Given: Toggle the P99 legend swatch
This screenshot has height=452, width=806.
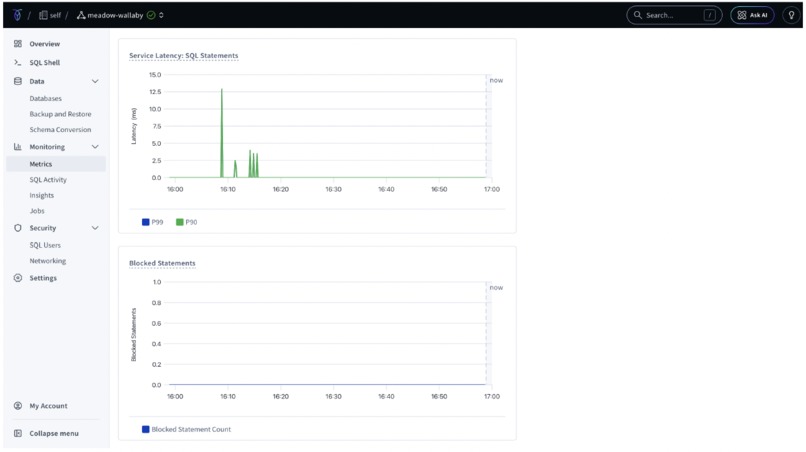Looking at the screenshot, I should [145, 222].
